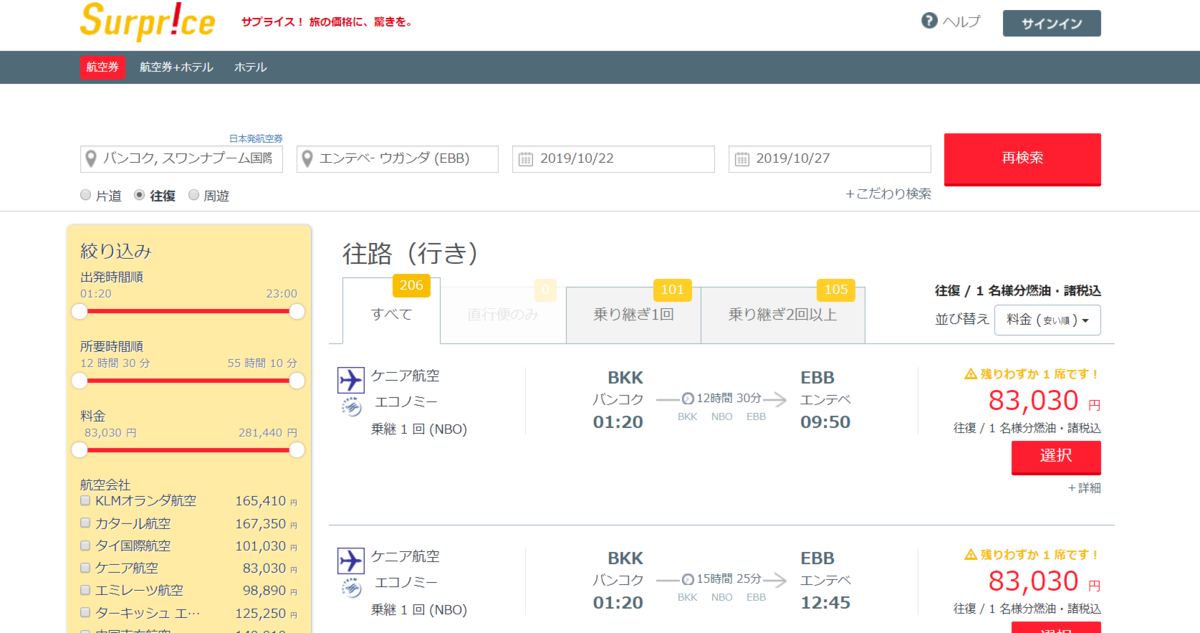
Task: Click the help question mark icon
Action: [x=929, y=21]
